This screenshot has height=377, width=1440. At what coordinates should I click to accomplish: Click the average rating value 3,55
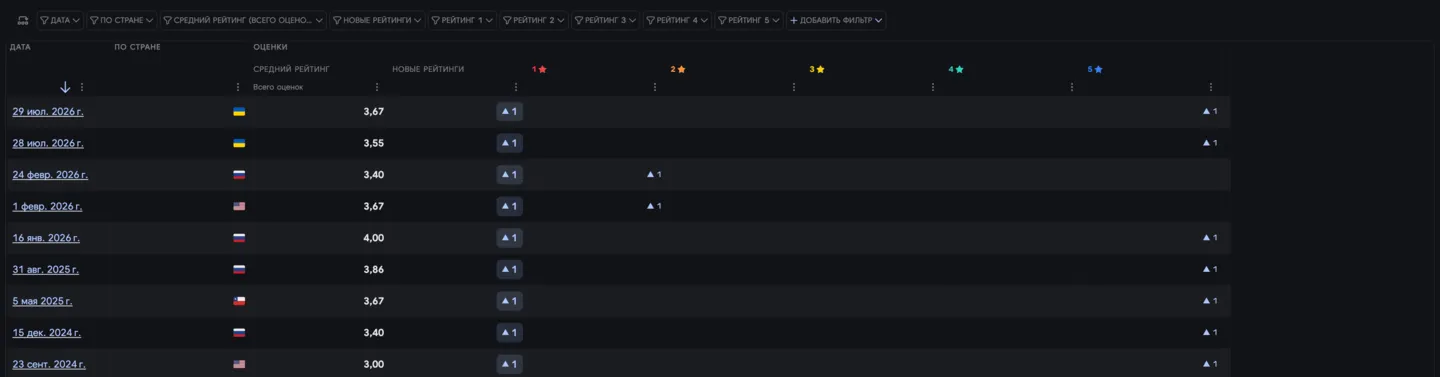click(374, 143)
